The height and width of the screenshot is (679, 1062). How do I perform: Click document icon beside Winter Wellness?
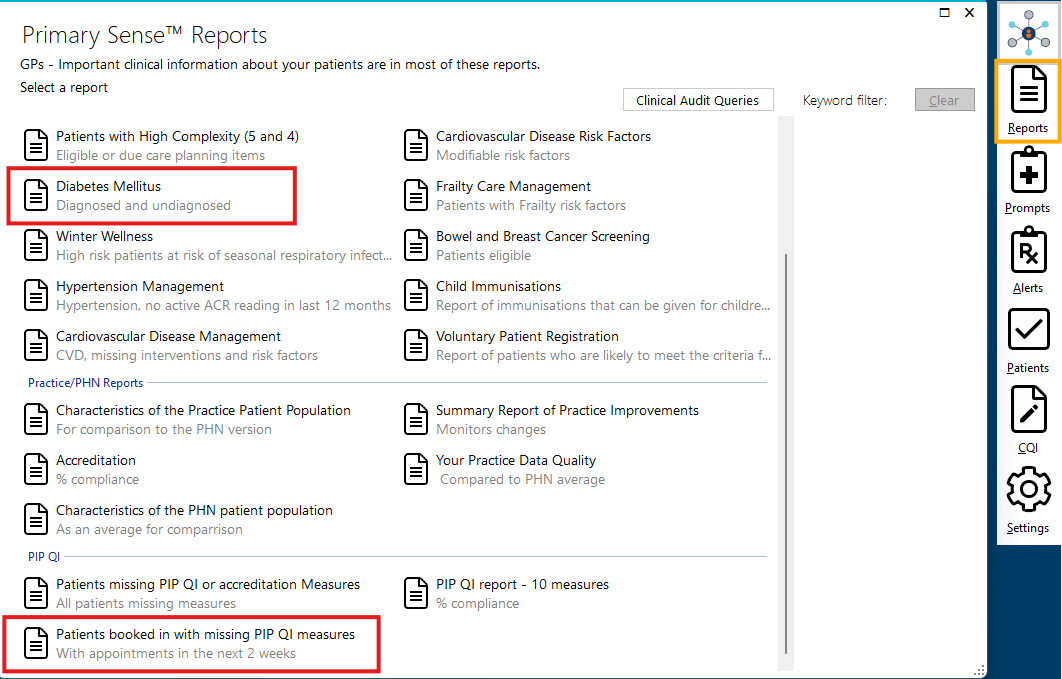(x=36, y=246)
